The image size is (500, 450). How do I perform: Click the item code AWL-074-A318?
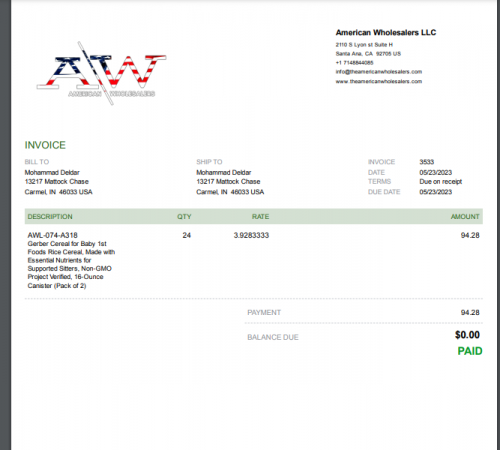[x=53, y=235]
